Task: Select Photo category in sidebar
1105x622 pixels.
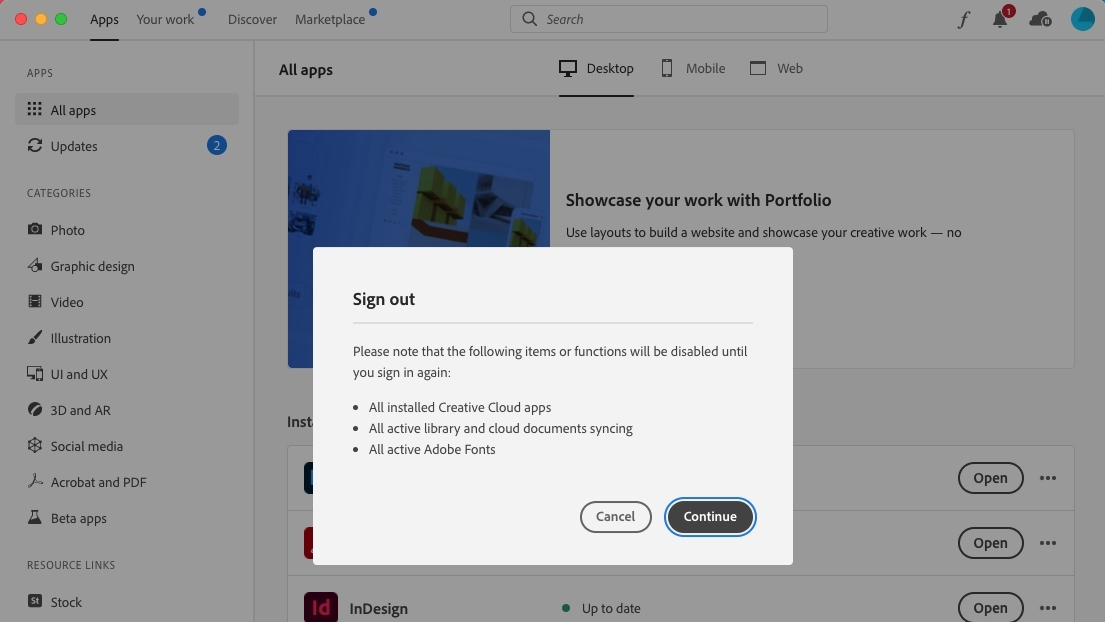Action: pos(67,230)
